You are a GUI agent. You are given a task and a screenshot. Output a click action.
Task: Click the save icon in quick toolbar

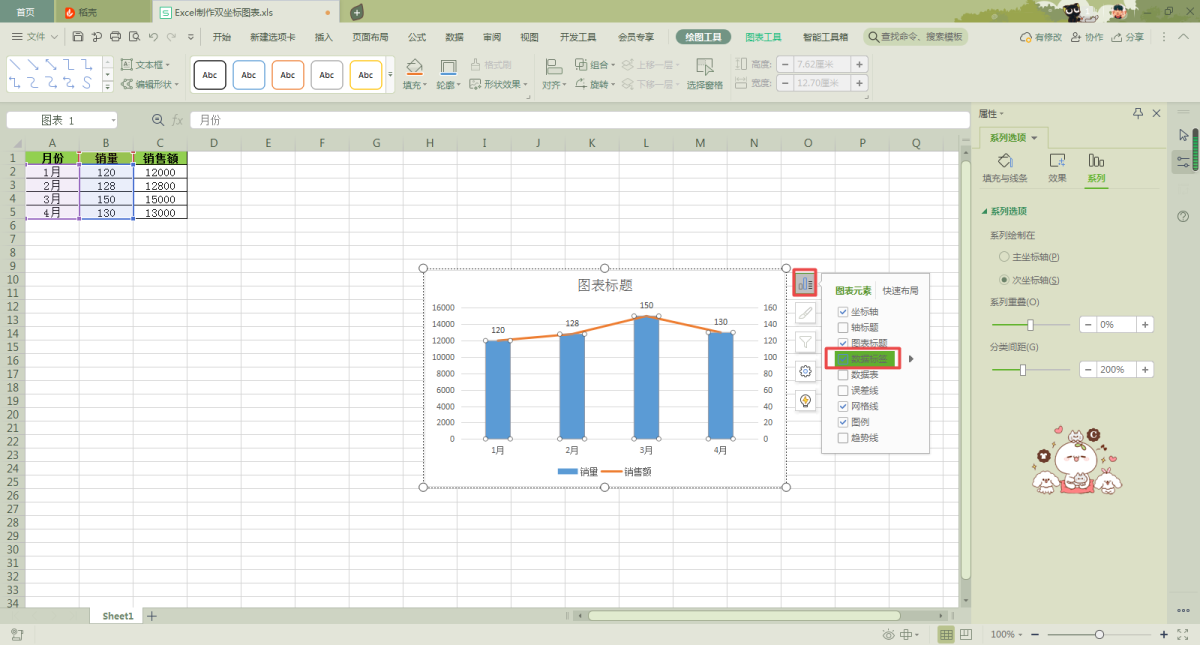[78, 37]
